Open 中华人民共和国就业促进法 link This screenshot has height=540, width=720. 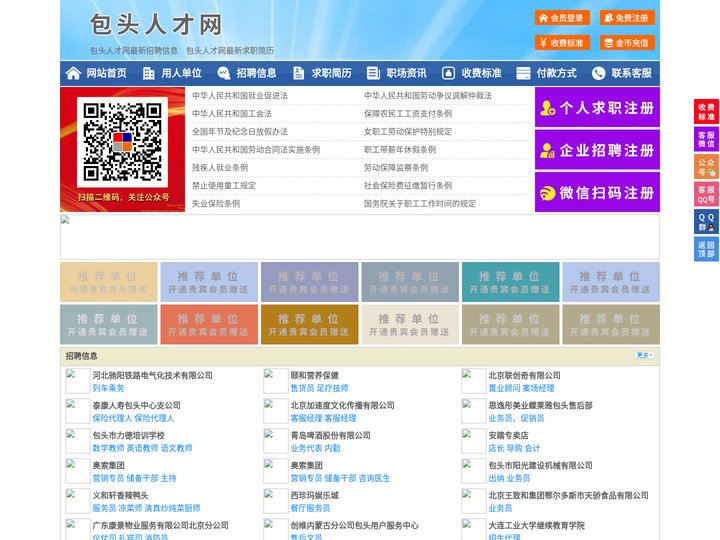[240, 96]
